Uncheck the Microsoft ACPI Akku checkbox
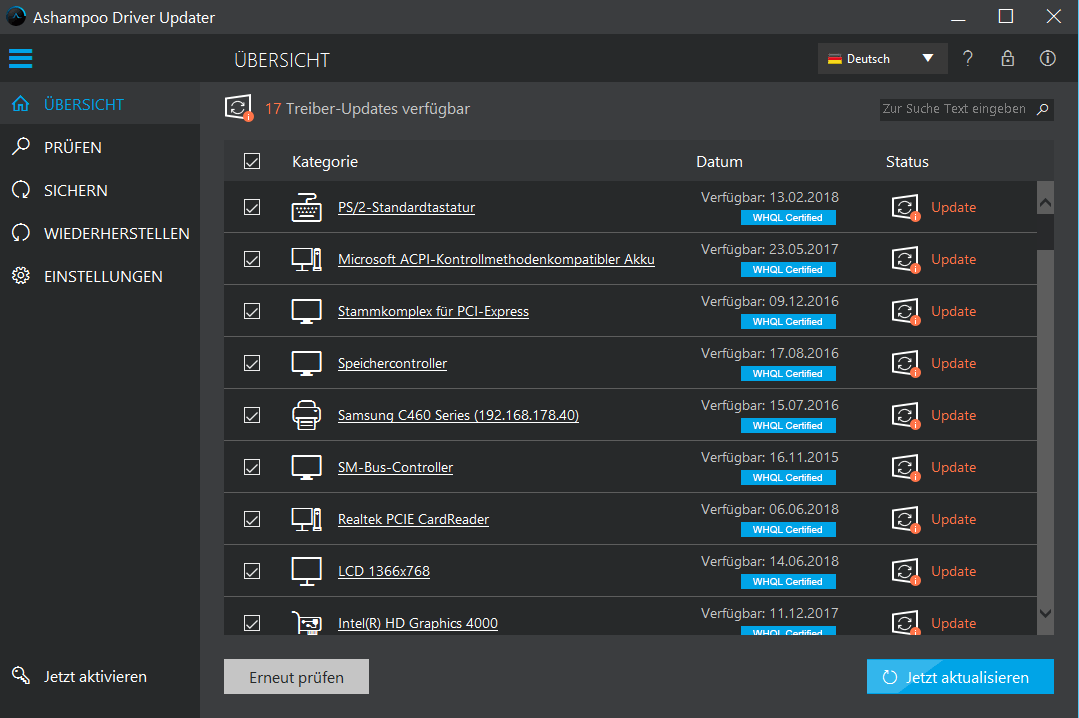 coord(252,260)
